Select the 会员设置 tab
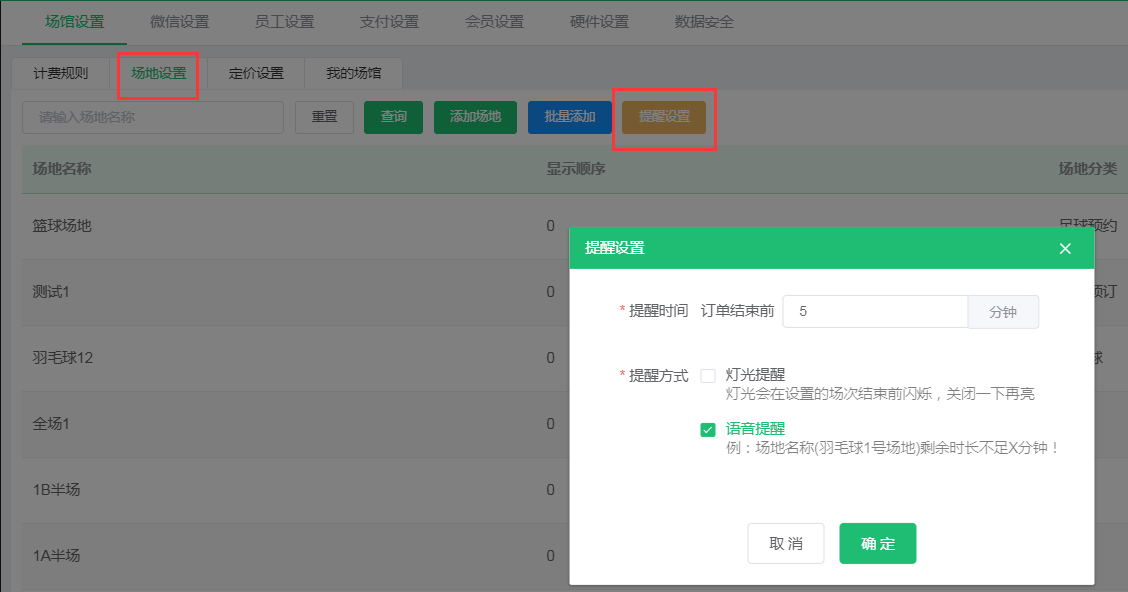This screenshot has height=592, width=1128. point(495,22)
